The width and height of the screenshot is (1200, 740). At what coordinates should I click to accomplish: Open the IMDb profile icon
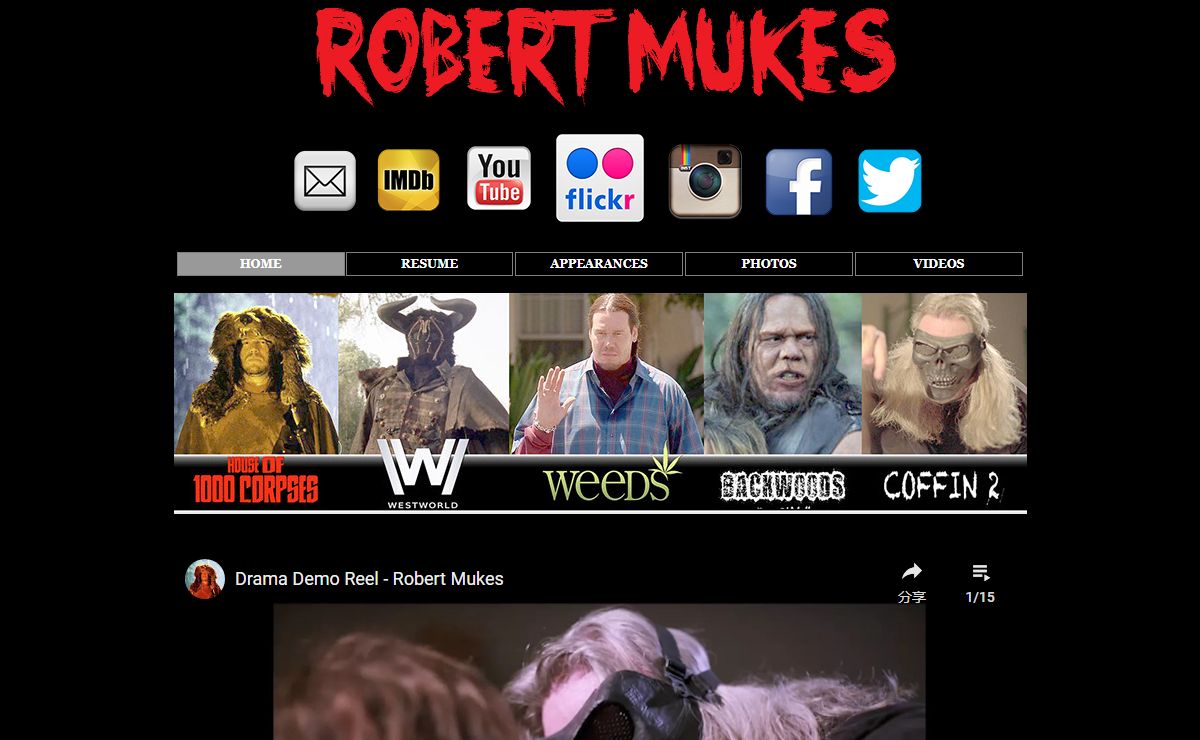tap(408, 180)
